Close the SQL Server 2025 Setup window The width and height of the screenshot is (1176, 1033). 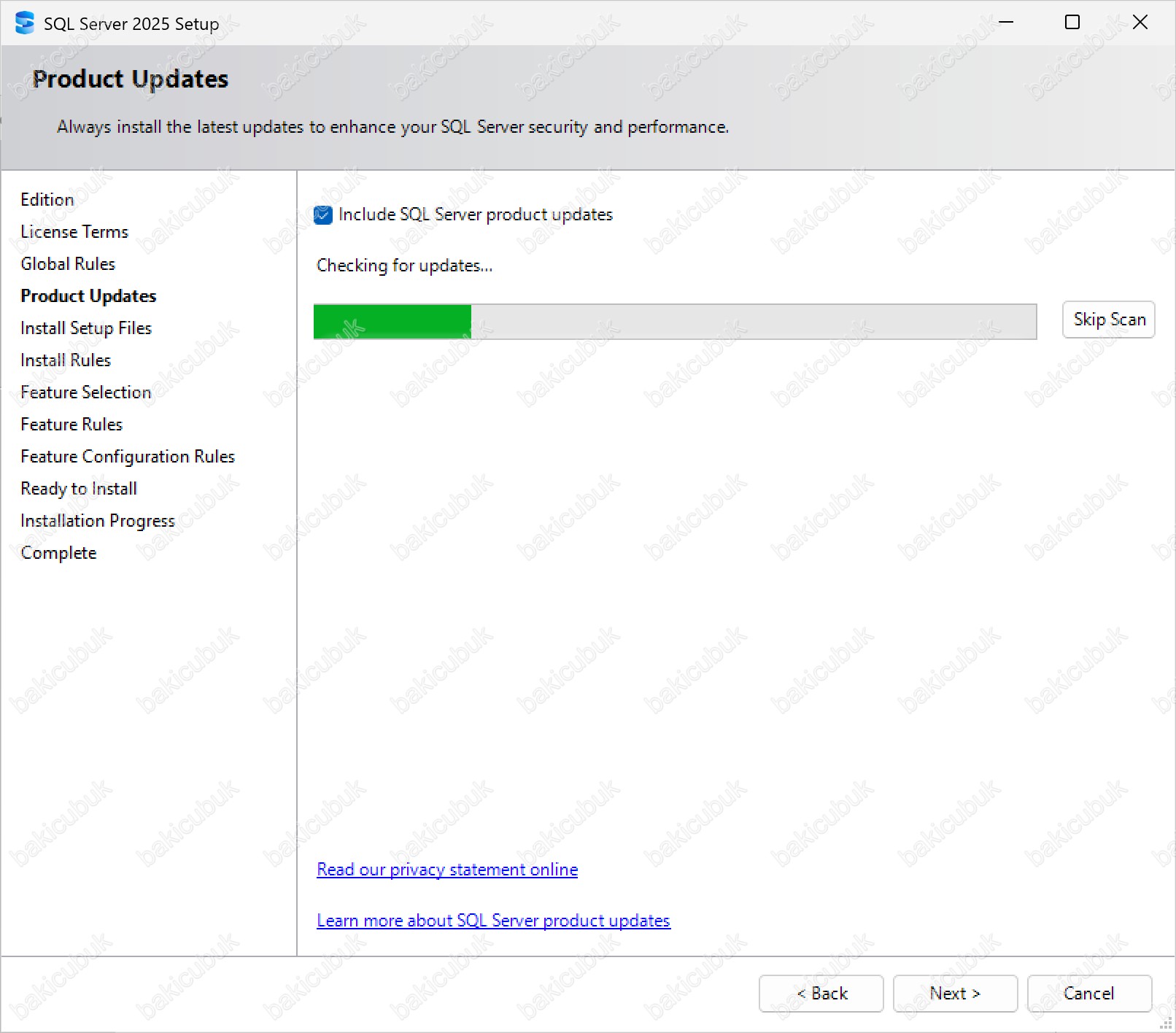[x=1140, y=23]
